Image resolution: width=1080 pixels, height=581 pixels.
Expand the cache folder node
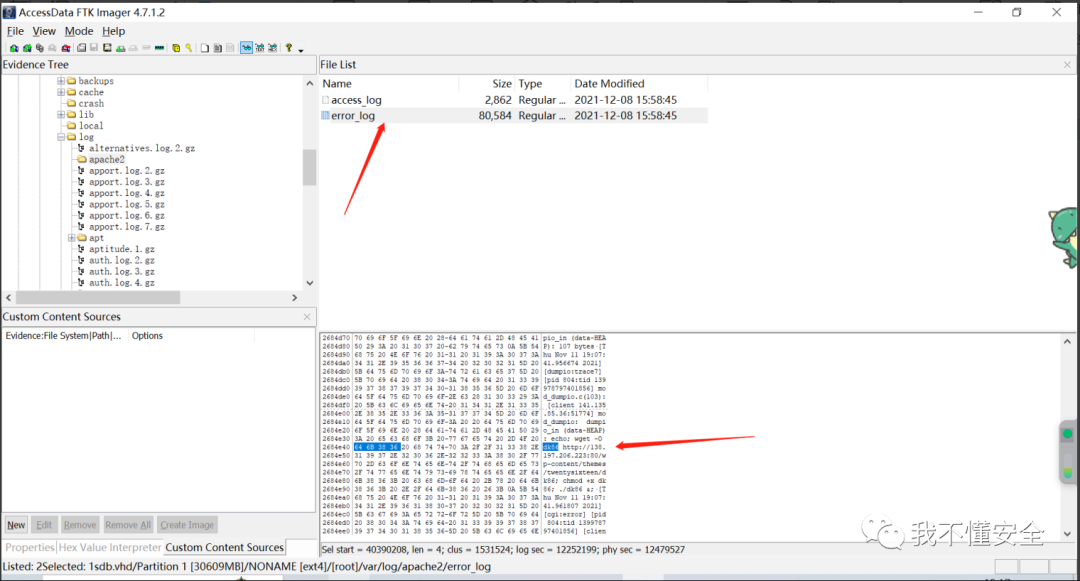(61, 92)
